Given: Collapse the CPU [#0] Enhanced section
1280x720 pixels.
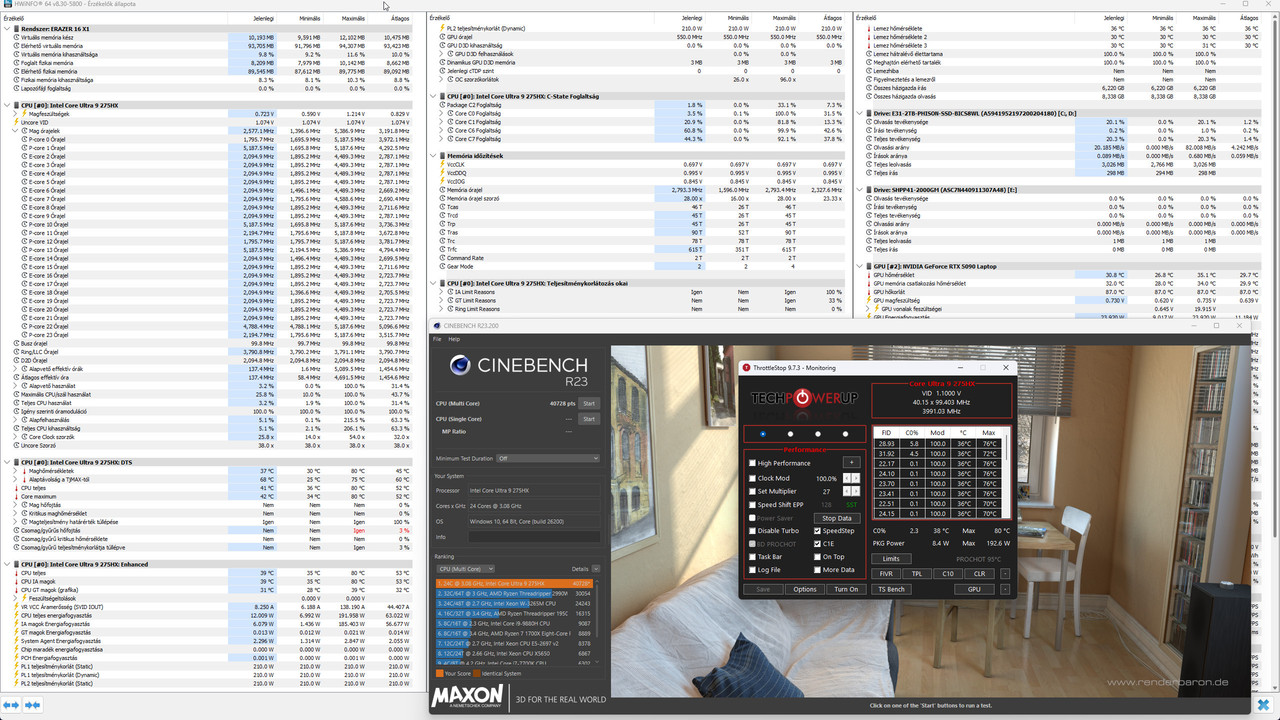Looking at the screenshot, I should [x=6, y=564].
